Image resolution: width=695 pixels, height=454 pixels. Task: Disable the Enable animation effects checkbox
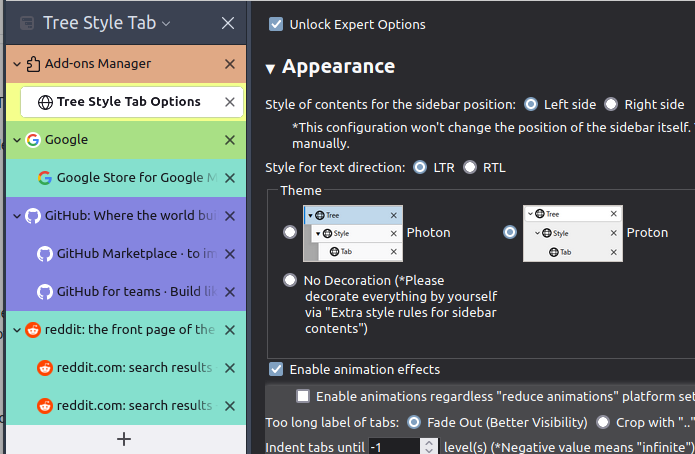click(276, 369)
